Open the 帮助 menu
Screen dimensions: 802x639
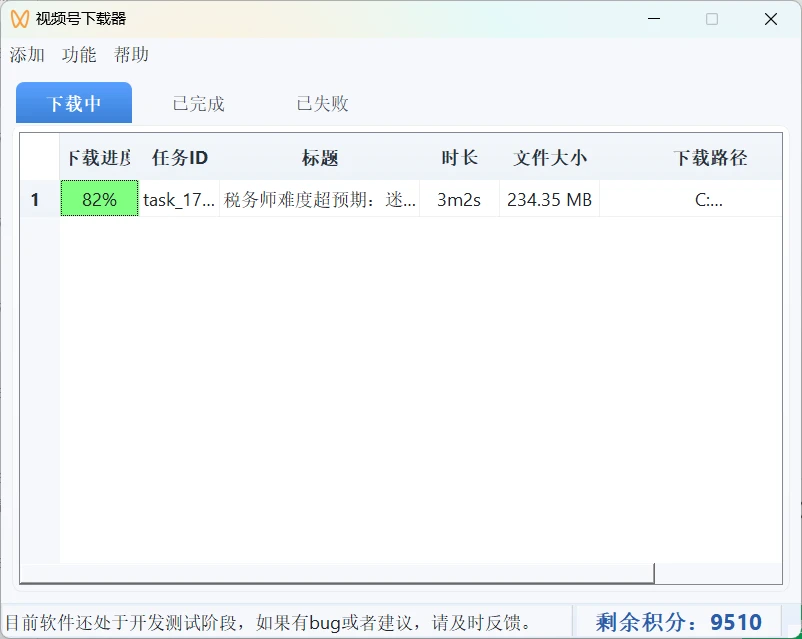click(131, 54)
